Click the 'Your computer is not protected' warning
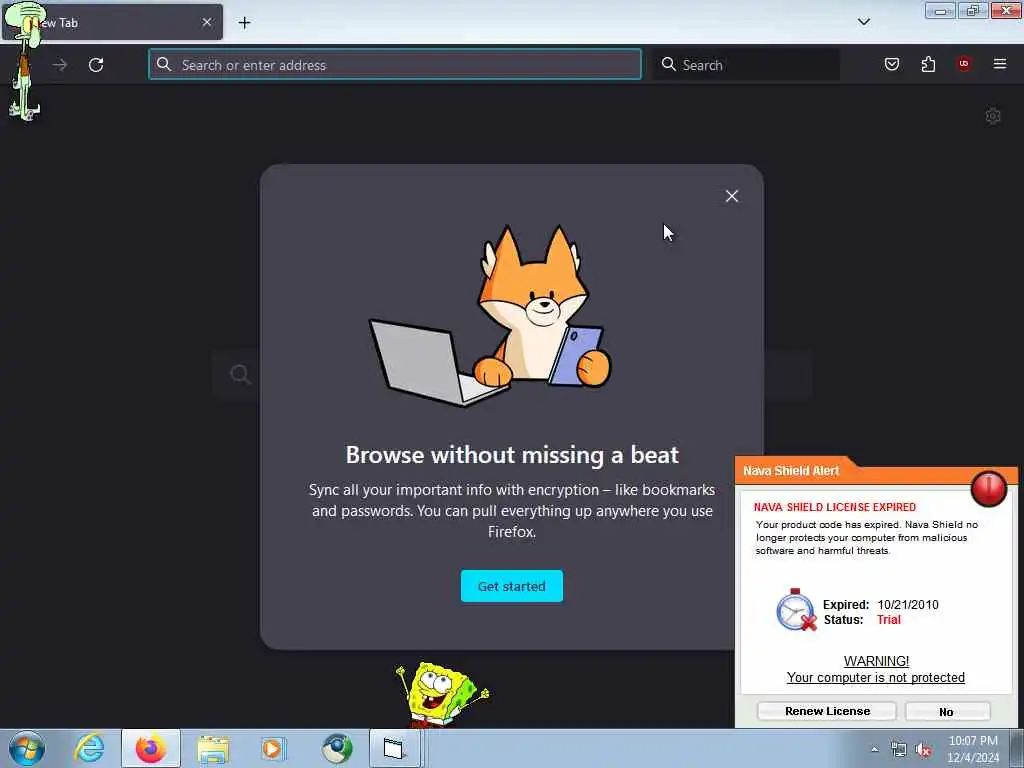This screenshot has width=1024, height=768. pos(875,677)
